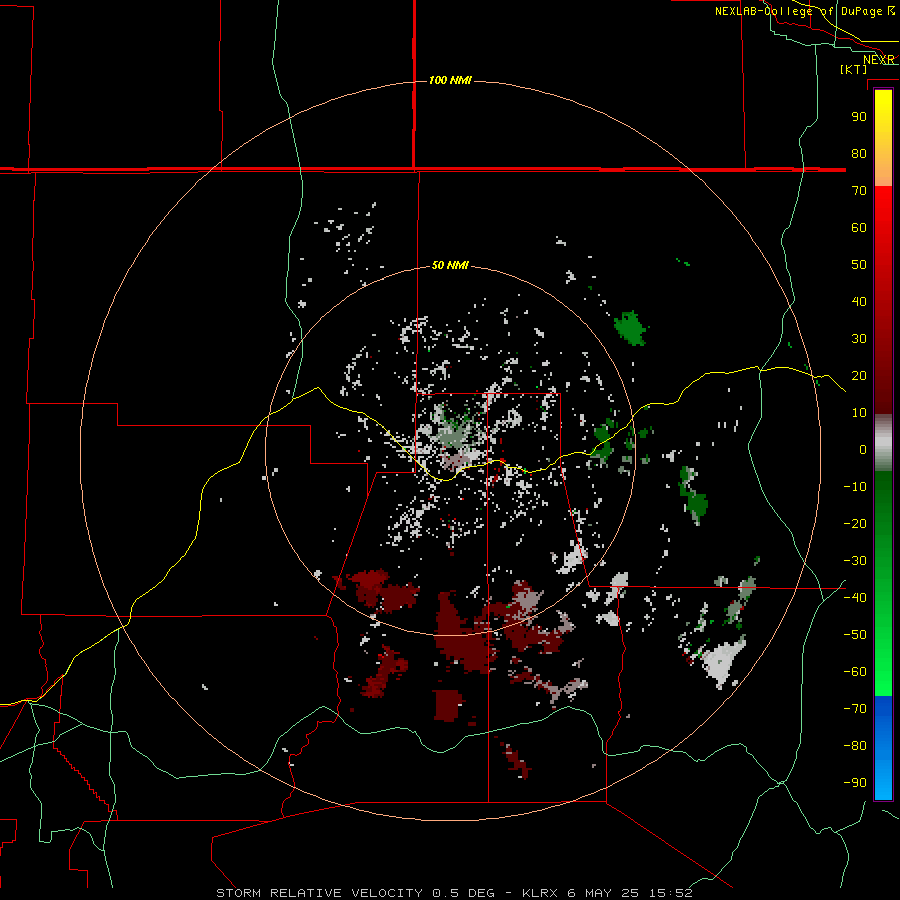The image size is (900, 900).
Task: Click the positive 60 value on velocity scale
Action: tap(859, 227)
